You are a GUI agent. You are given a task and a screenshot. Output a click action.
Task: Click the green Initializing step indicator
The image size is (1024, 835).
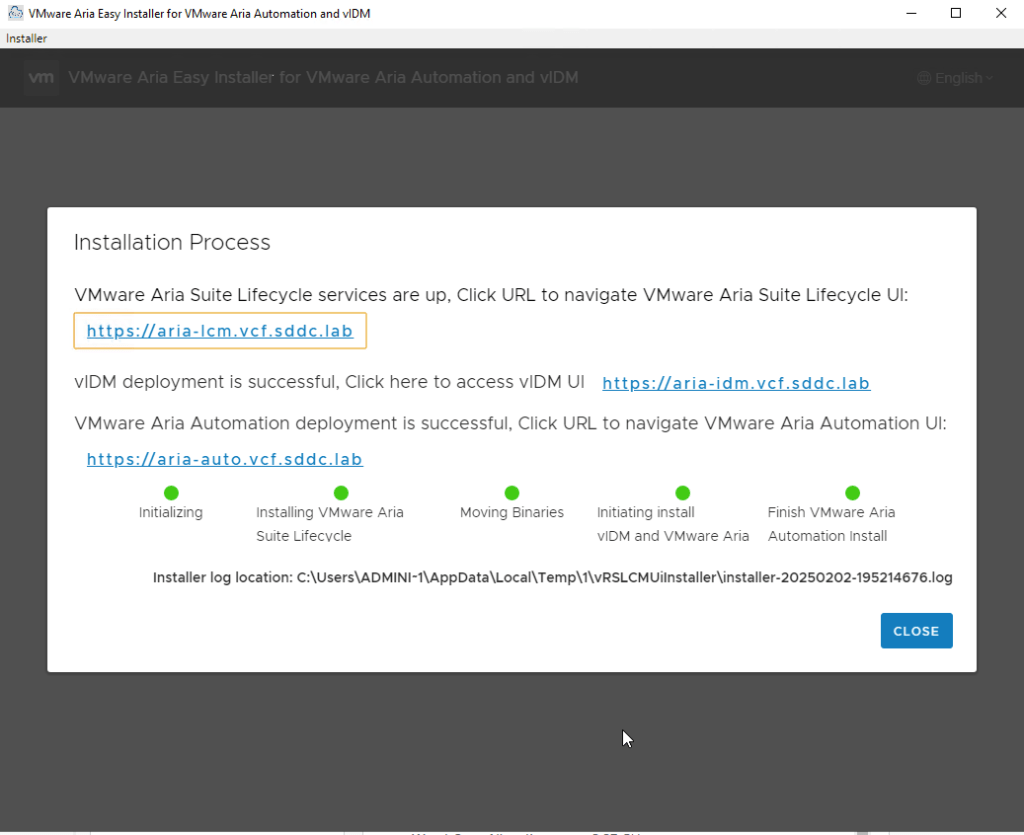click(171, 493)
